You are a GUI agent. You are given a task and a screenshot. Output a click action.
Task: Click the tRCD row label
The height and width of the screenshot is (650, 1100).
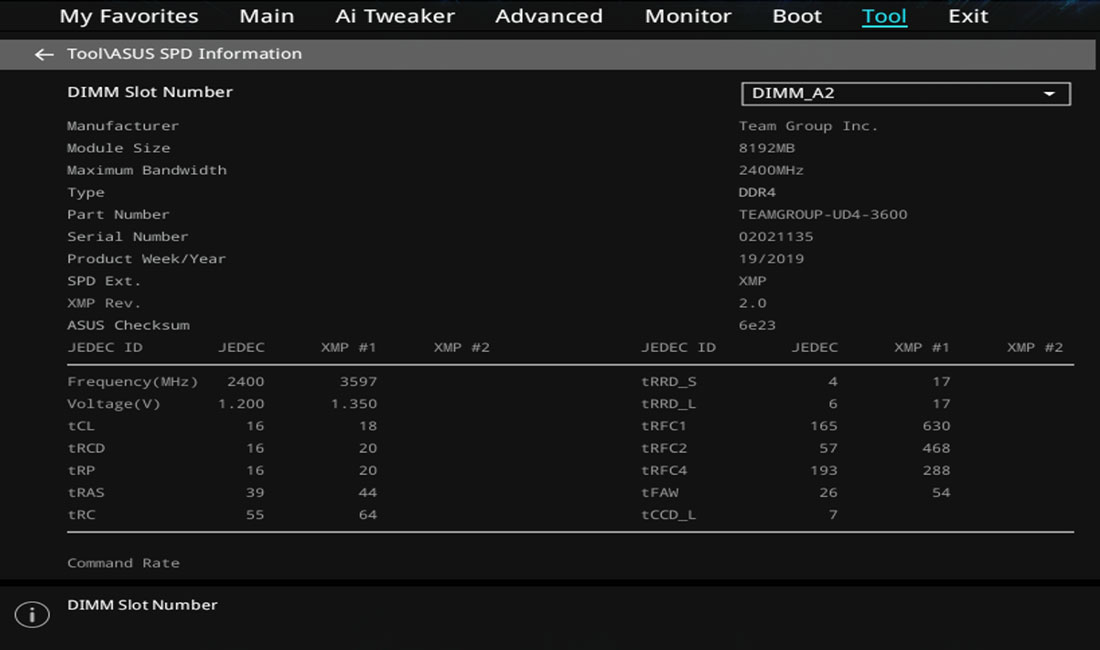[86, 449]
